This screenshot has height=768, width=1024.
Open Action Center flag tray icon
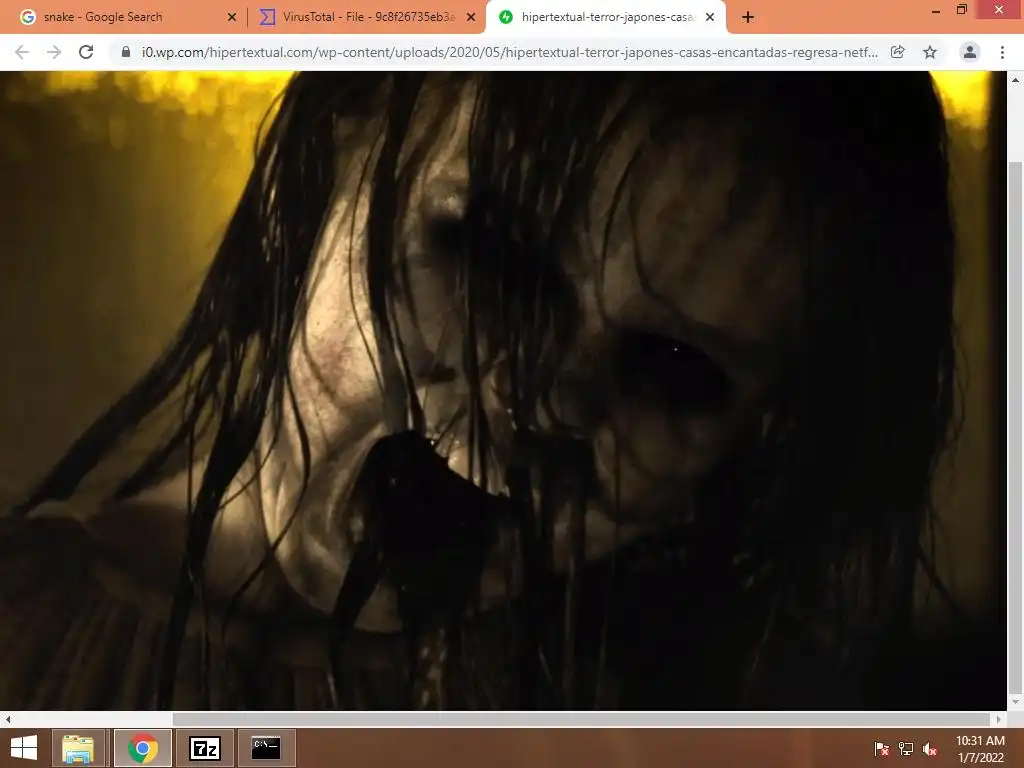pos(881,748)
